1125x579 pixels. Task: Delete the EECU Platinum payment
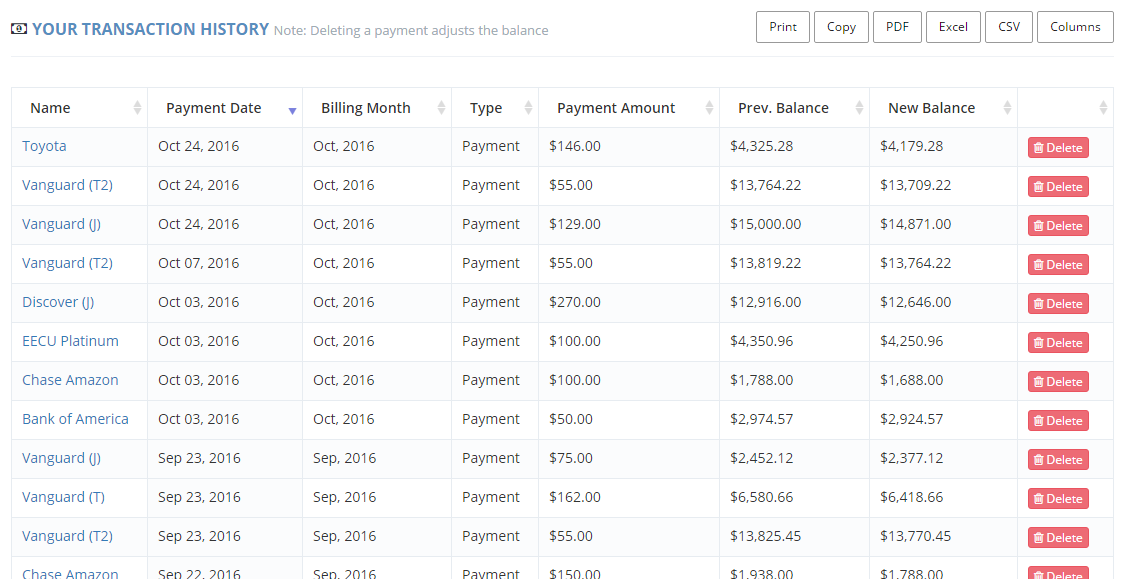tap(1058, 342)
